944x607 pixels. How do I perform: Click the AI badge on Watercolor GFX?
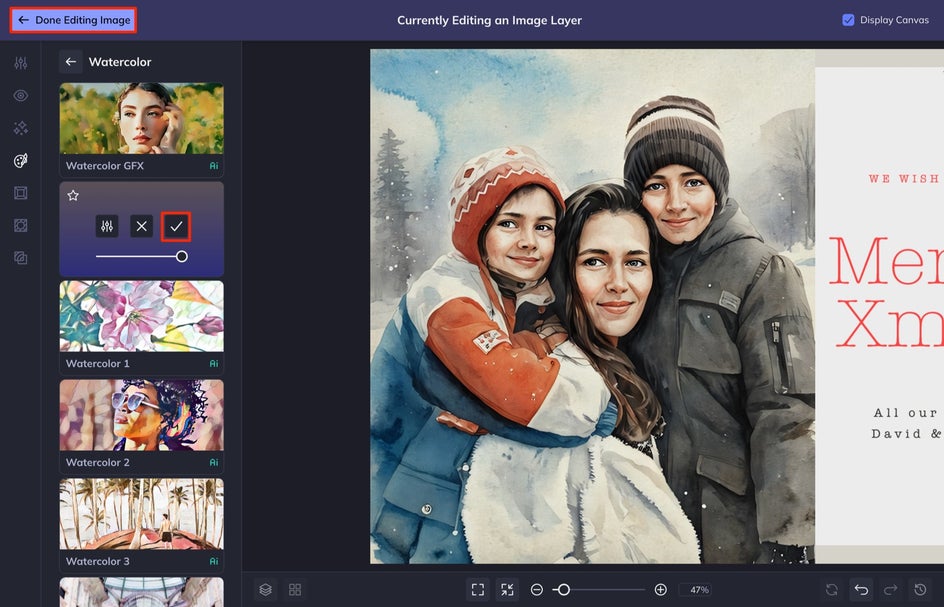(x=214, y=166)
